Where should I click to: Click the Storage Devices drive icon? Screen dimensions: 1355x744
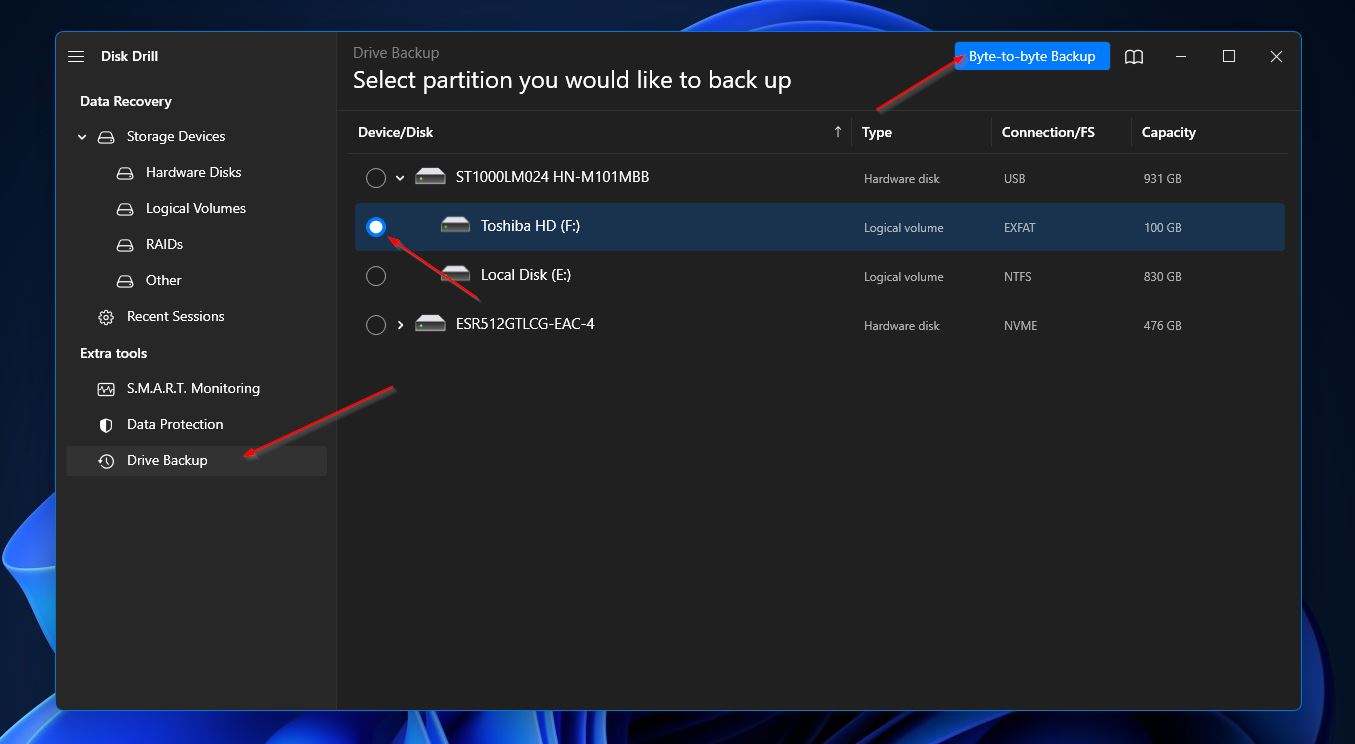(x=106, y=137)
